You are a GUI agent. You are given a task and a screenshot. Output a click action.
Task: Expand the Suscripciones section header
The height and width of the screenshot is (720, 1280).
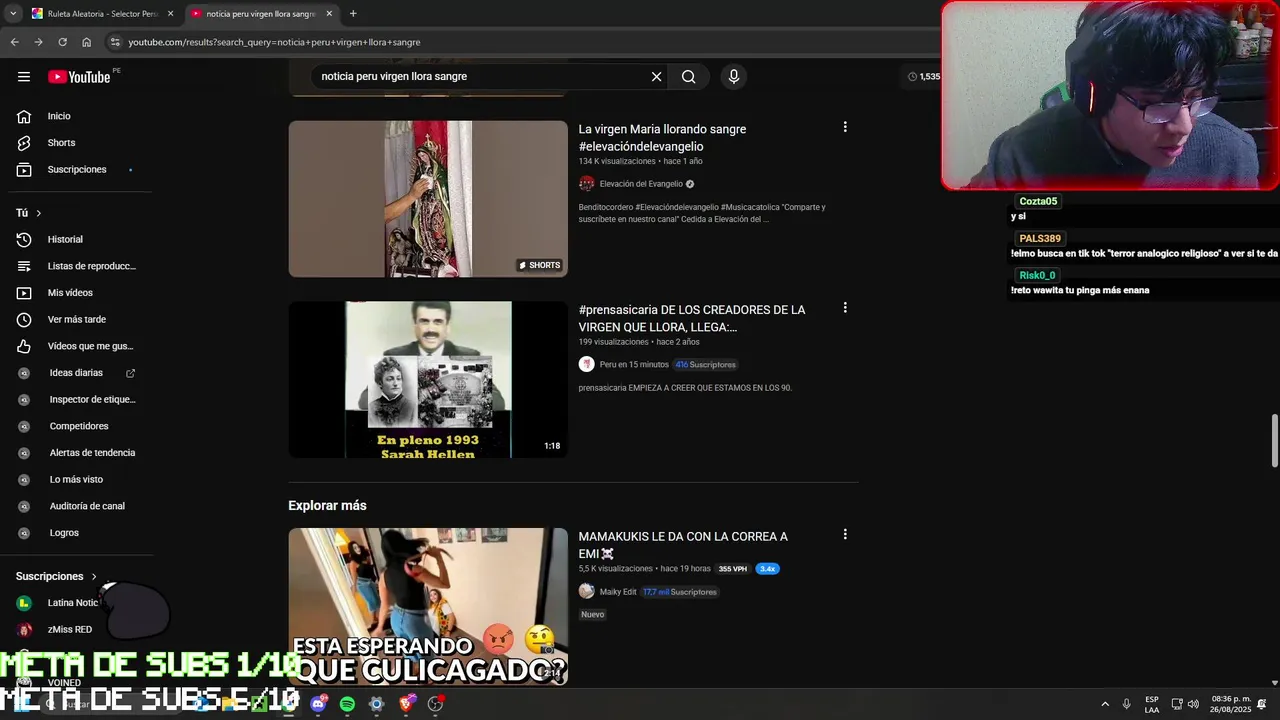57,576
